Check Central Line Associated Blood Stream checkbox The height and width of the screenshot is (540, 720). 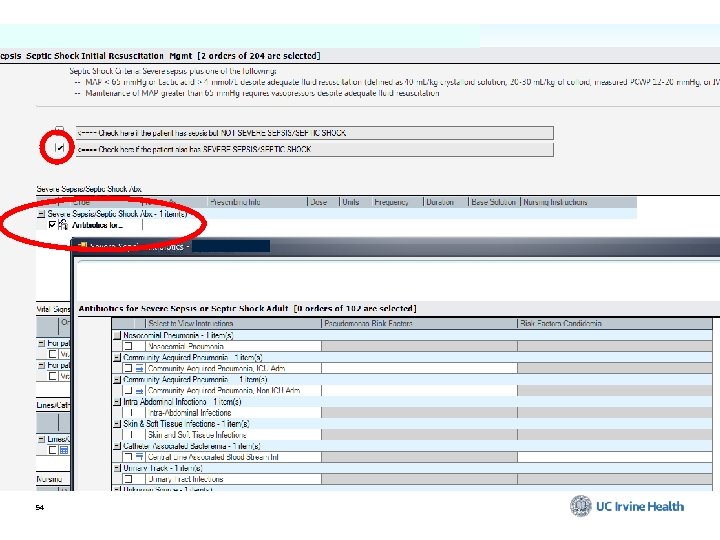[x=128, y=457]
